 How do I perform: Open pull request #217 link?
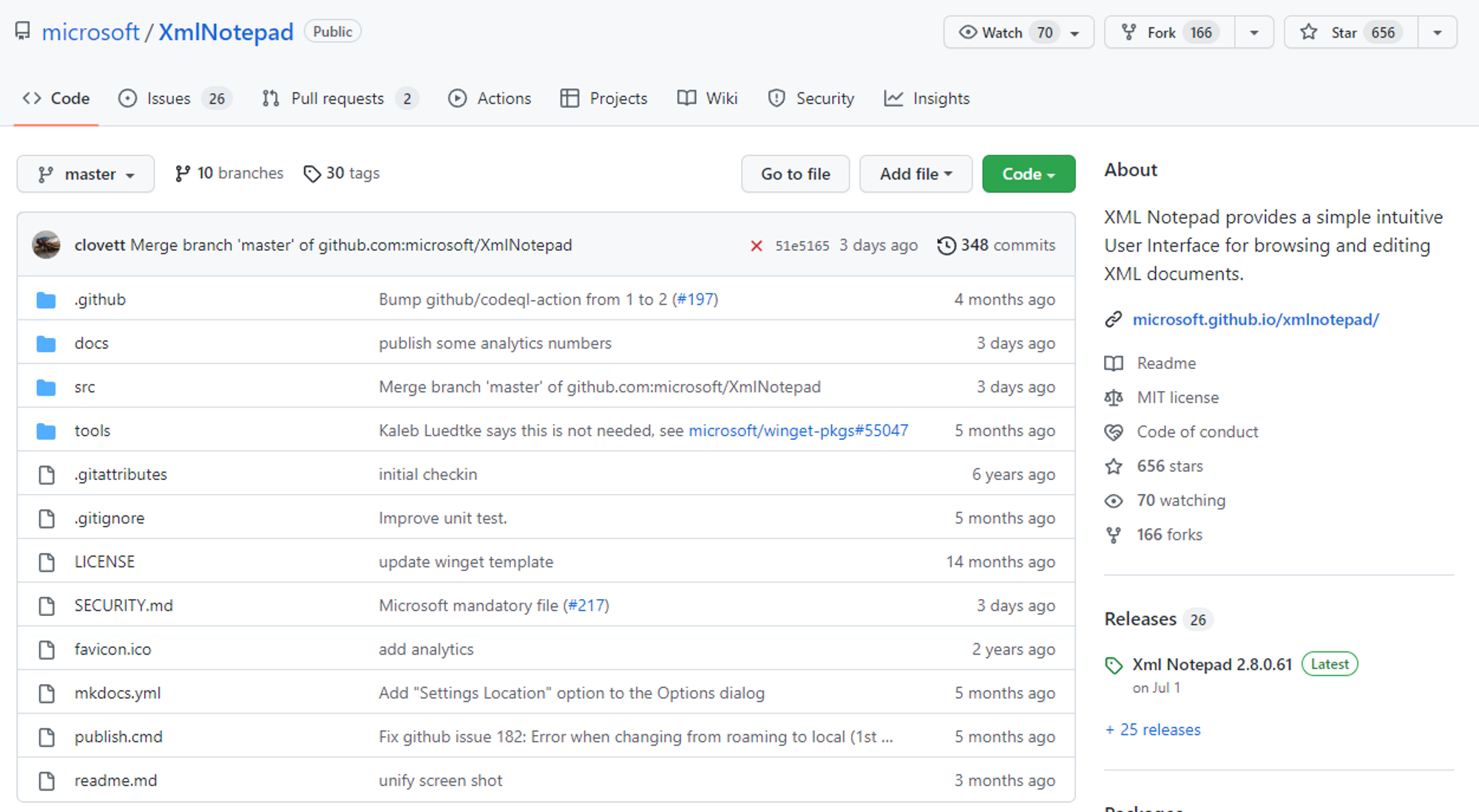tap(586, 606)
